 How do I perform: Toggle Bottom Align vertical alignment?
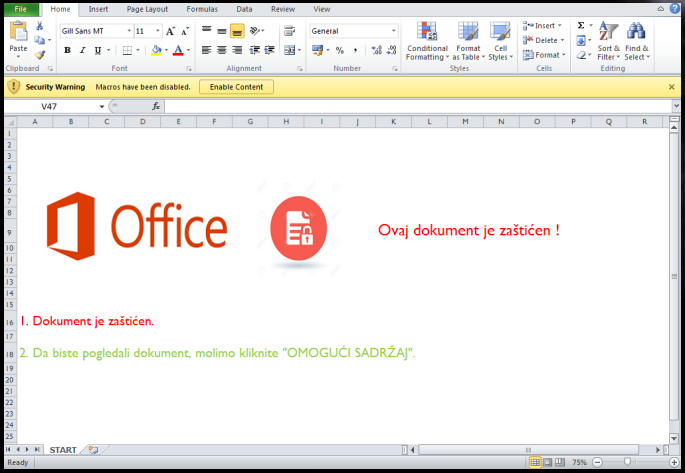(237, 31)
